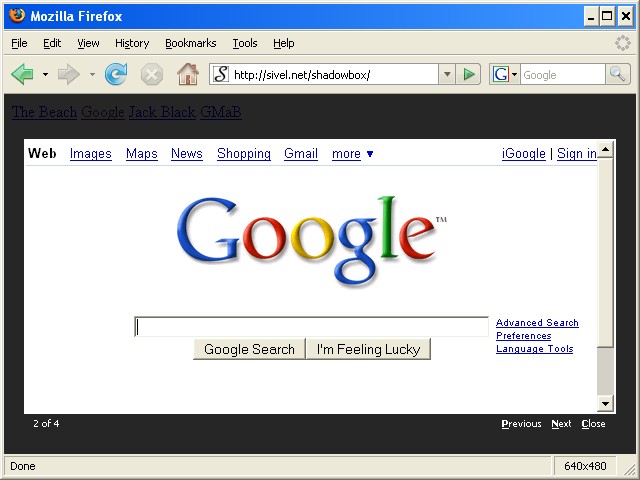Click the Stop loading icon
Image resolution: width=640 pixels, height=480 pixels.
pos(152,75)
